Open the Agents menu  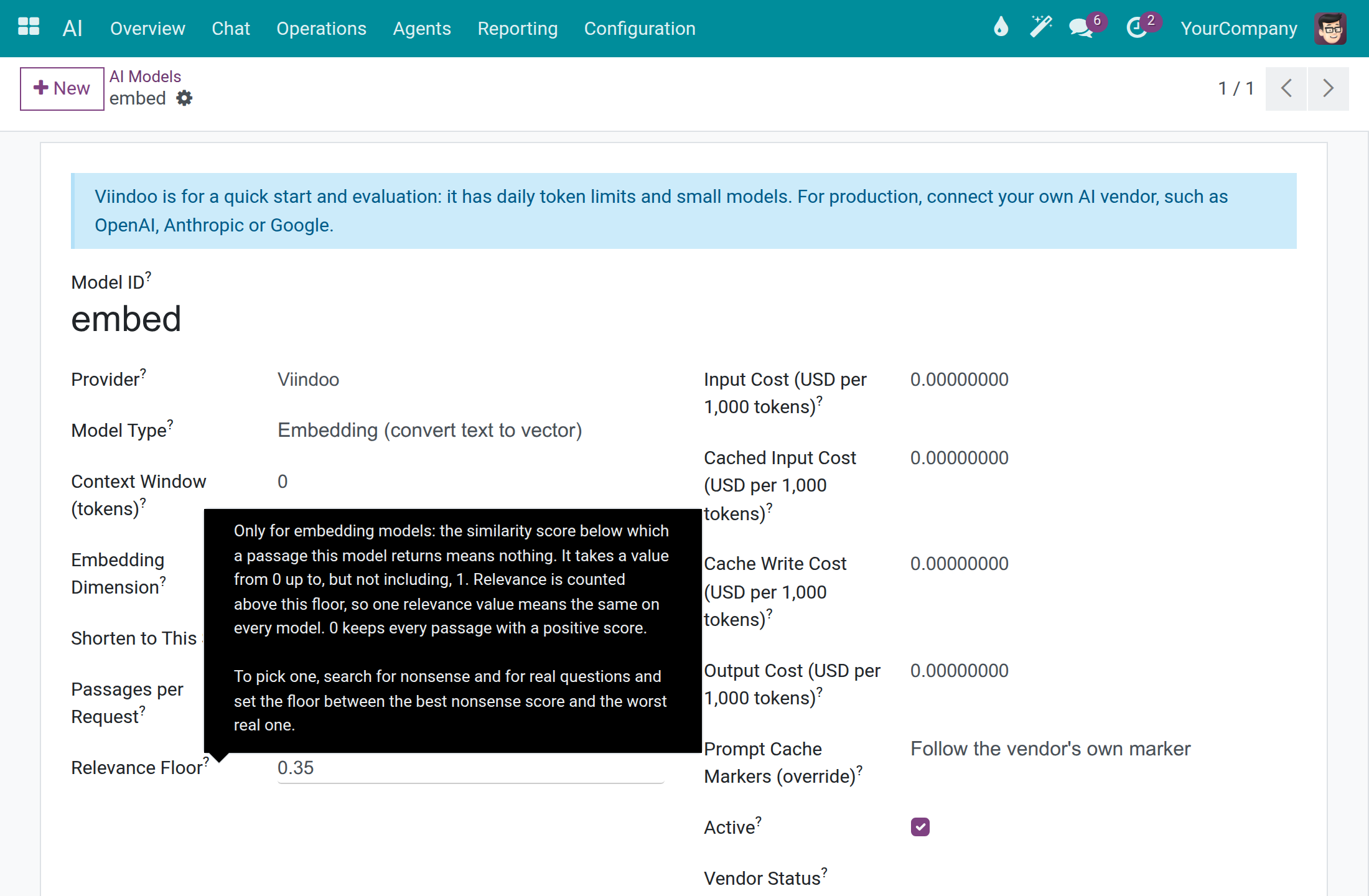422,29
